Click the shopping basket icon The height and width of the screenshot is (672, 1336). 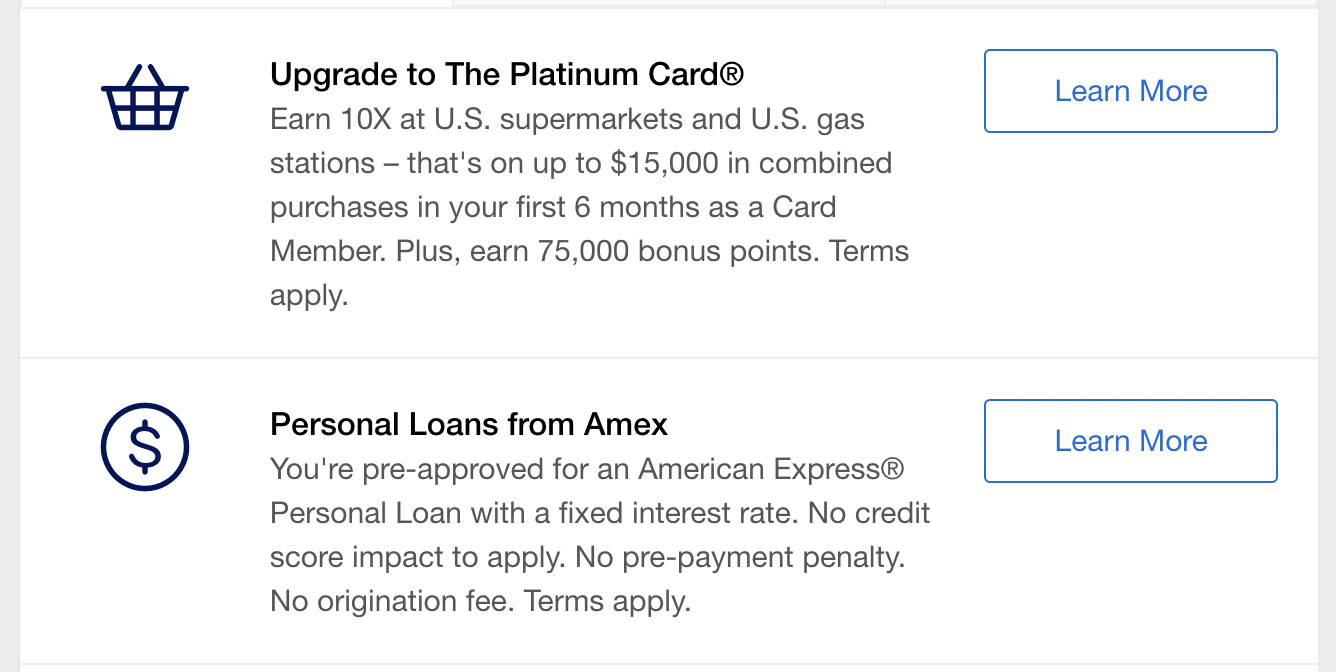145,98
